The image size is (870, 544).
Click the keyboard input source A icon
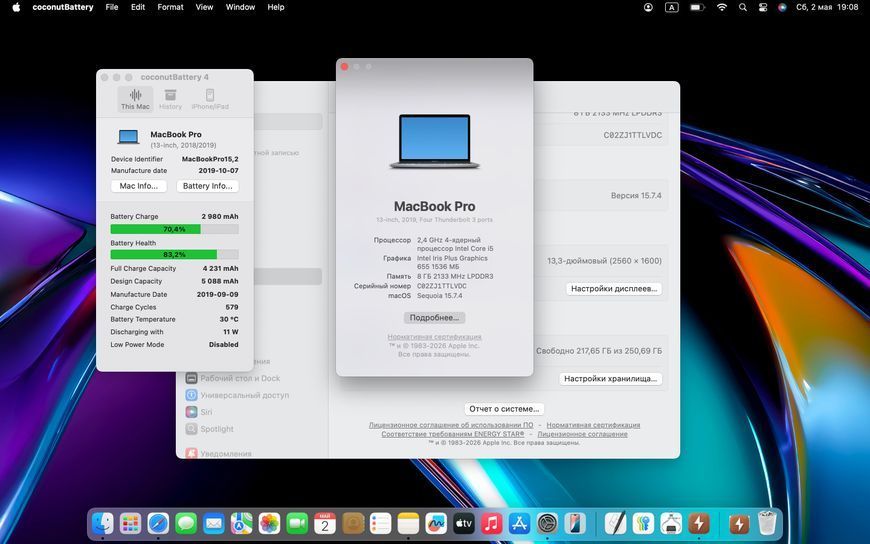(671, 7)
